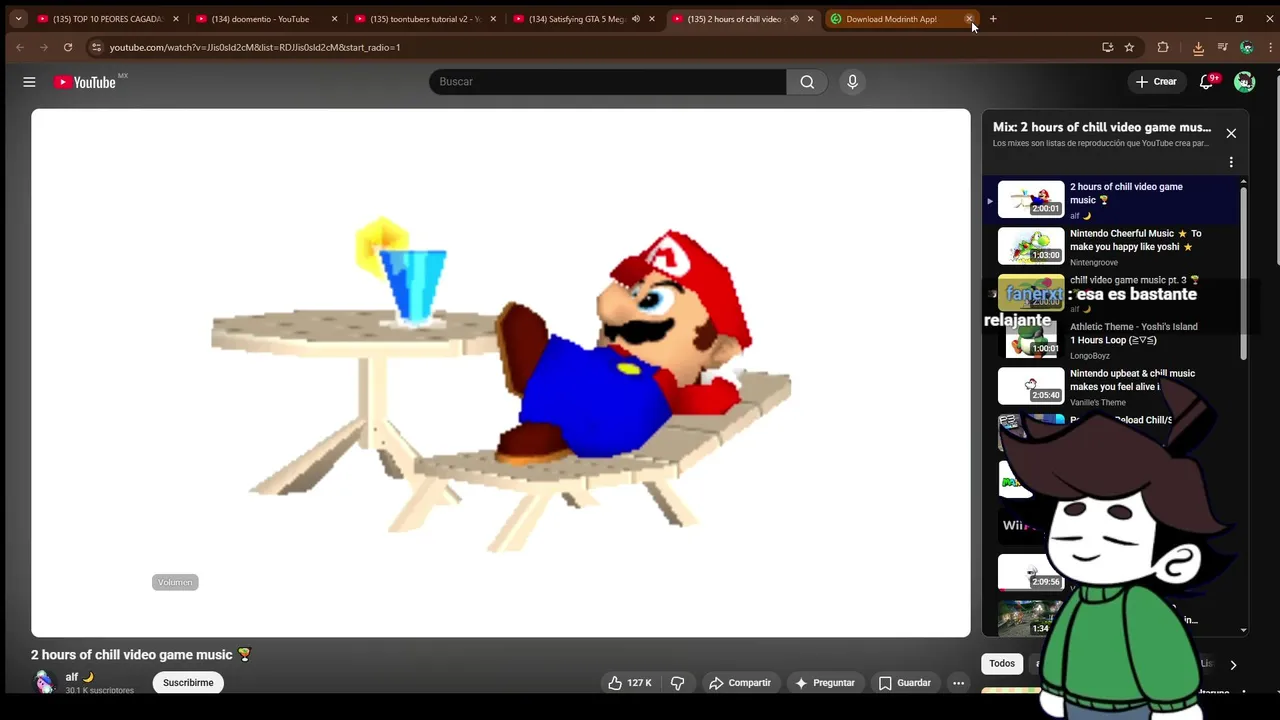1280x720 pixels.
Task: Reload the current page
Action: pos(68,47)
